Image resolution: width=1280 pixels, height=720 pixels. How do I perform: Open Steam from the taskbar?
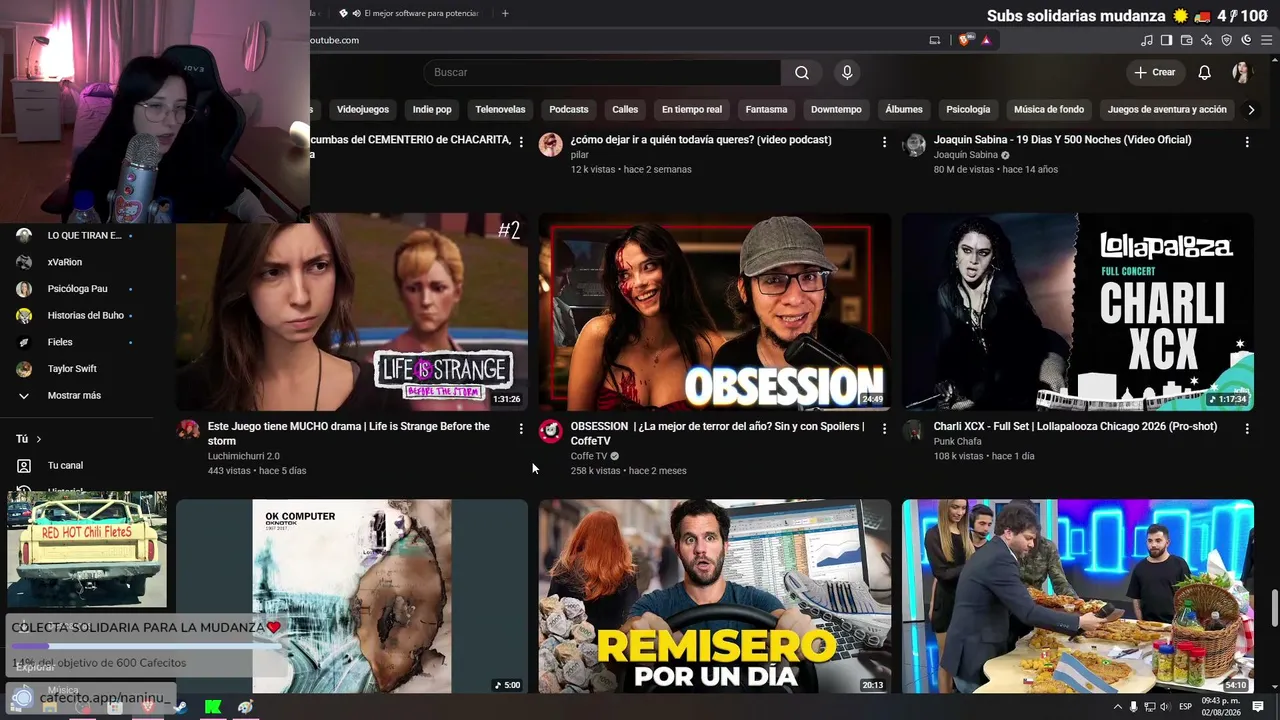pos(179,707)
